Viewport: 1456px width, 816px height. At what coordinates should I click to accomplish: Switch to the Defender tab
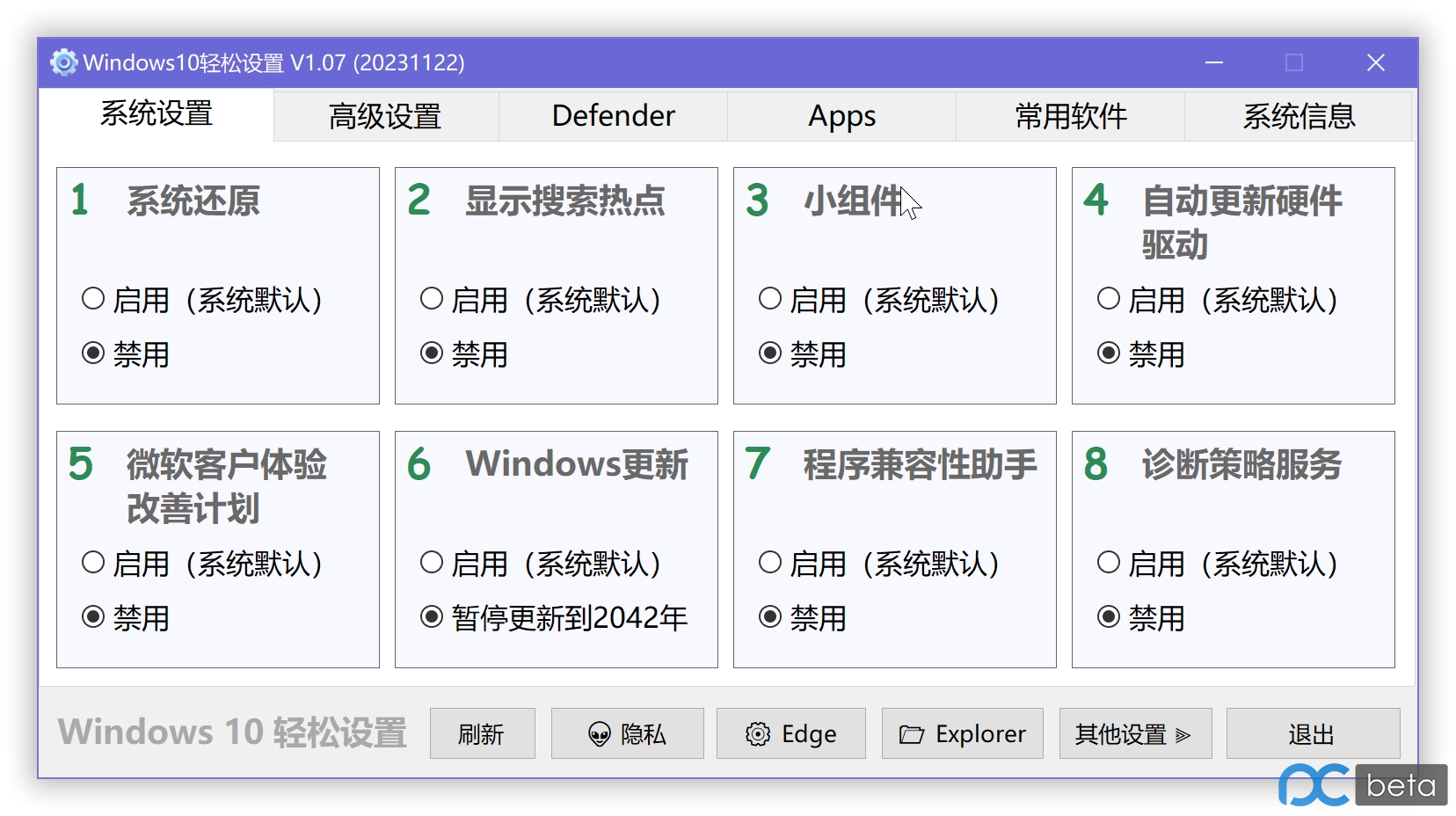(x=612, y=115)
